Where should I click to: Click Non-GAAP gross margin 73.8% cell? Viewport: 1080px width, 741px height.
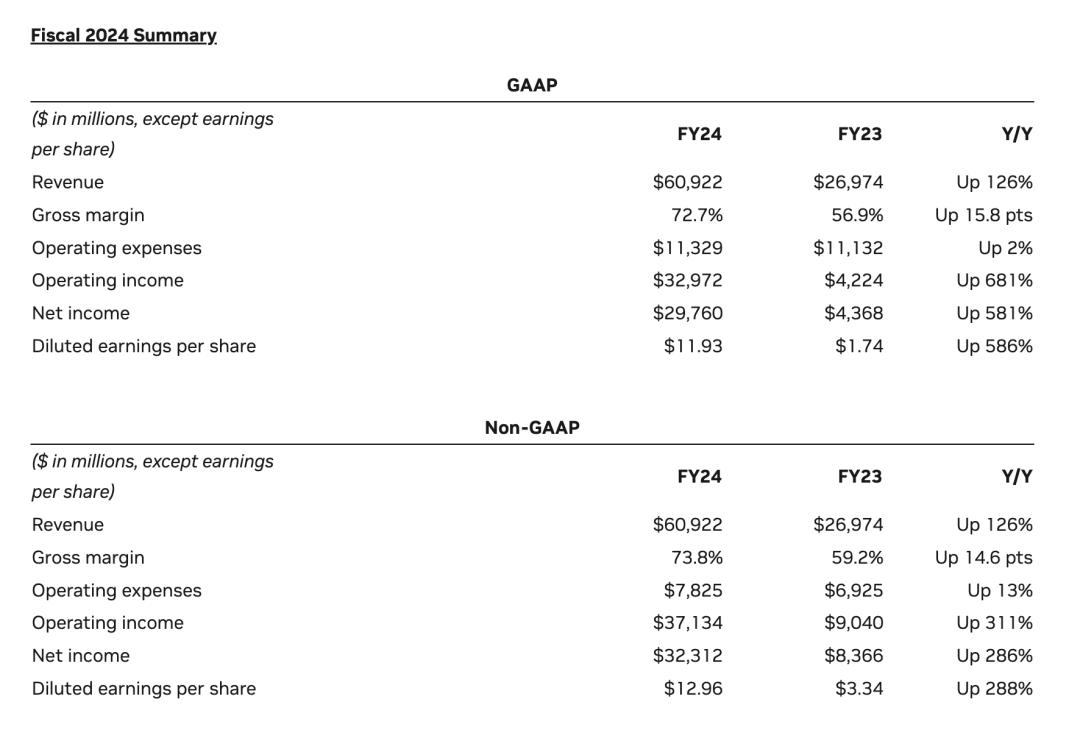pyautogui.click(x=697, y=557)
